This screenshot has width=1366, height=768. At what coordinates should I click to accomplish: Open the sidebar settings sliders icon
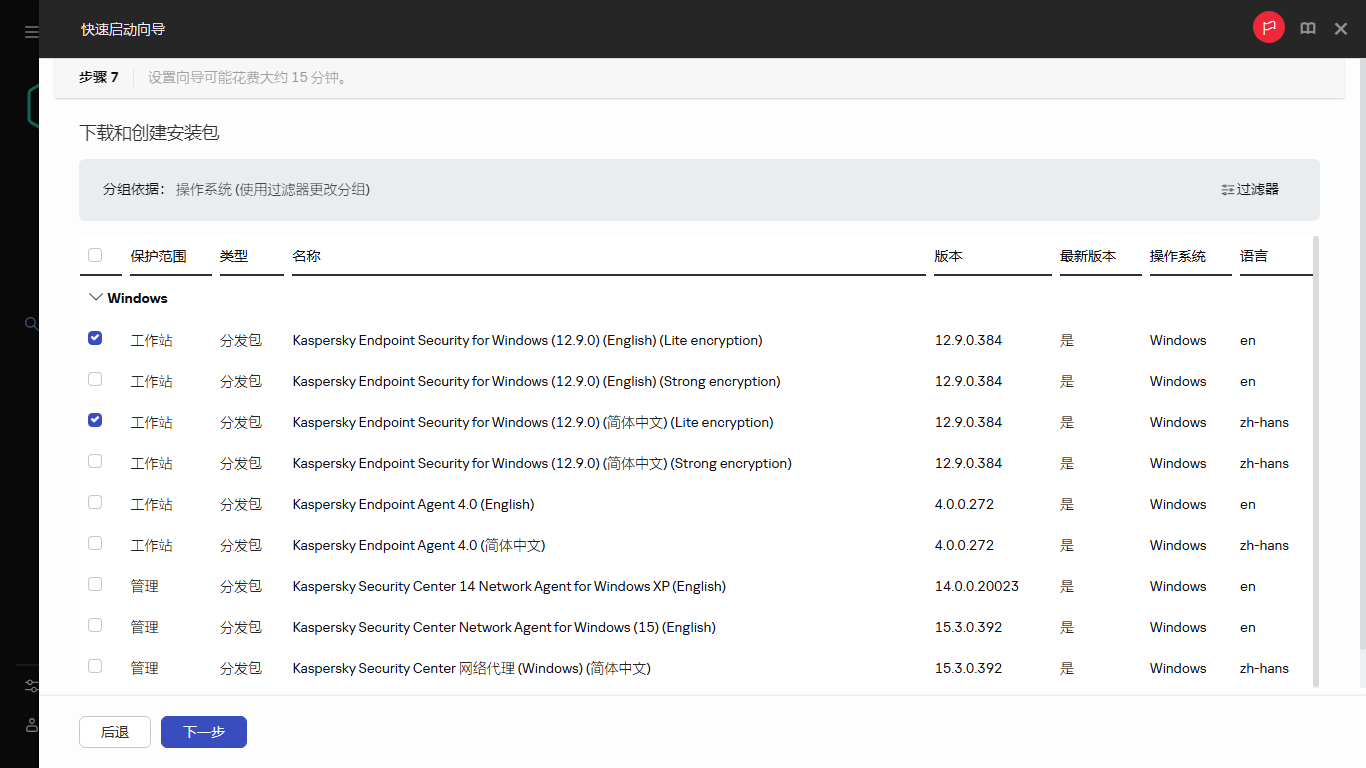point(31,686)
